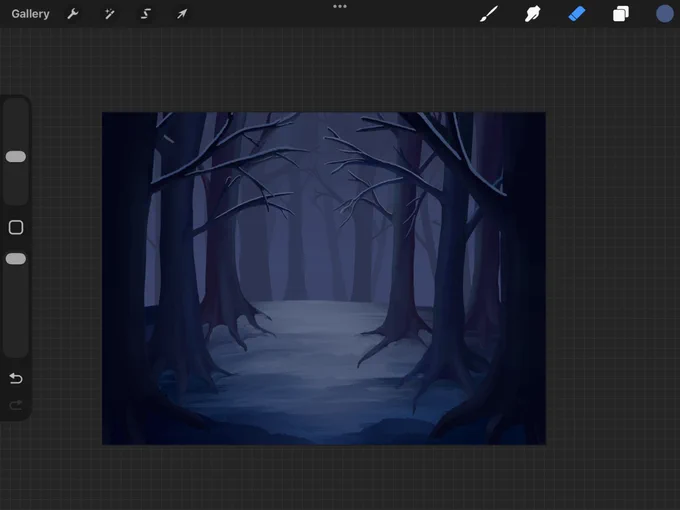Open the active color picker
This screenshot has height=510, width=680.
point(664,14)
